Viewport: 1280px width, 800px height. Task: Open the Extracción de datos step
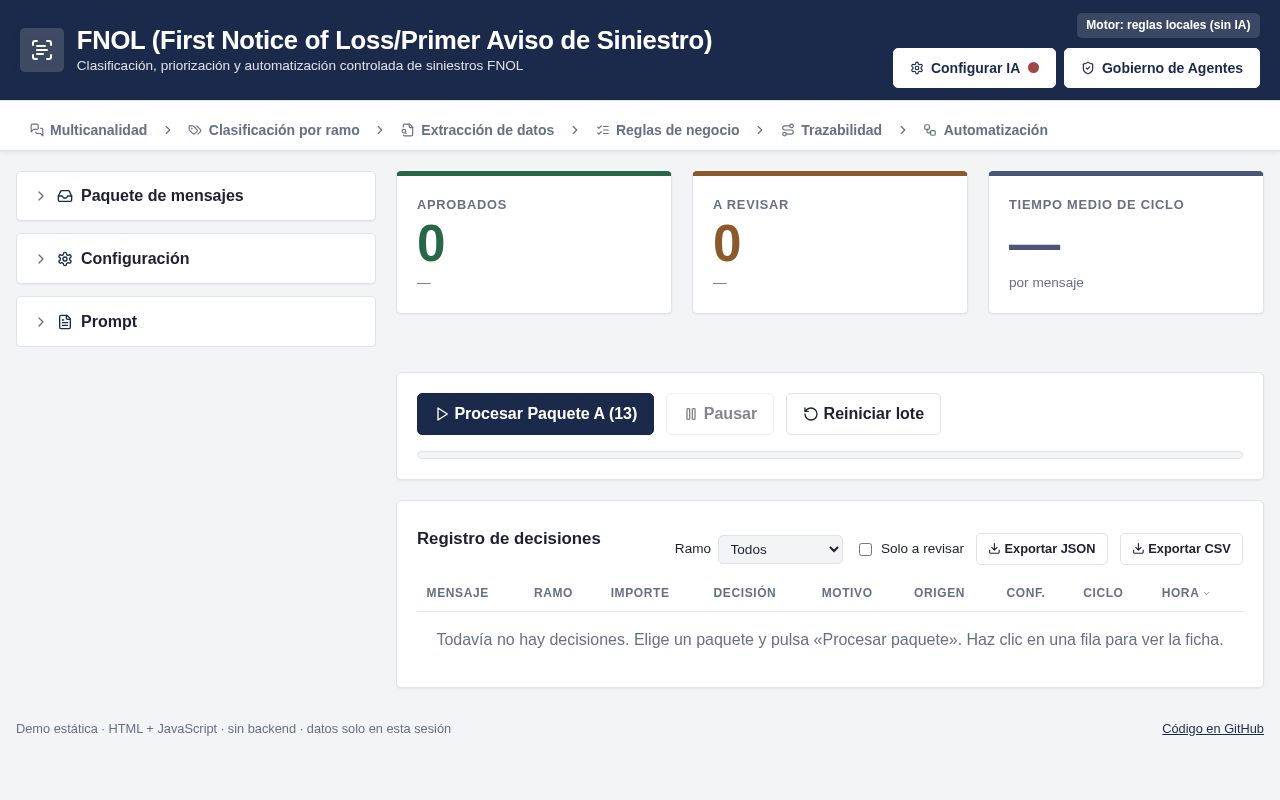click(478, 130)
